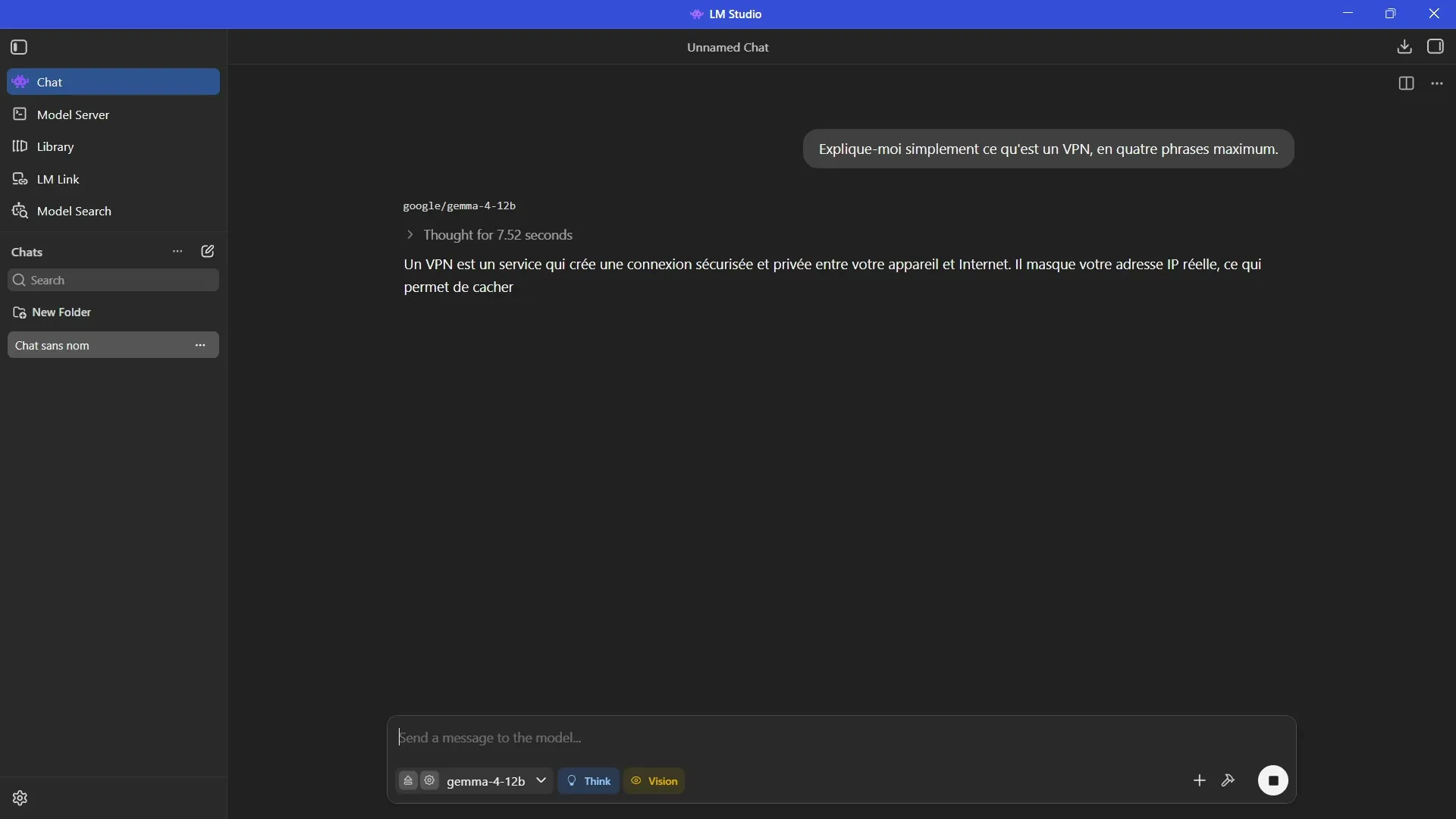The image size is (1456, 819).
Task: Open Model Search
Action: [113, 211]
